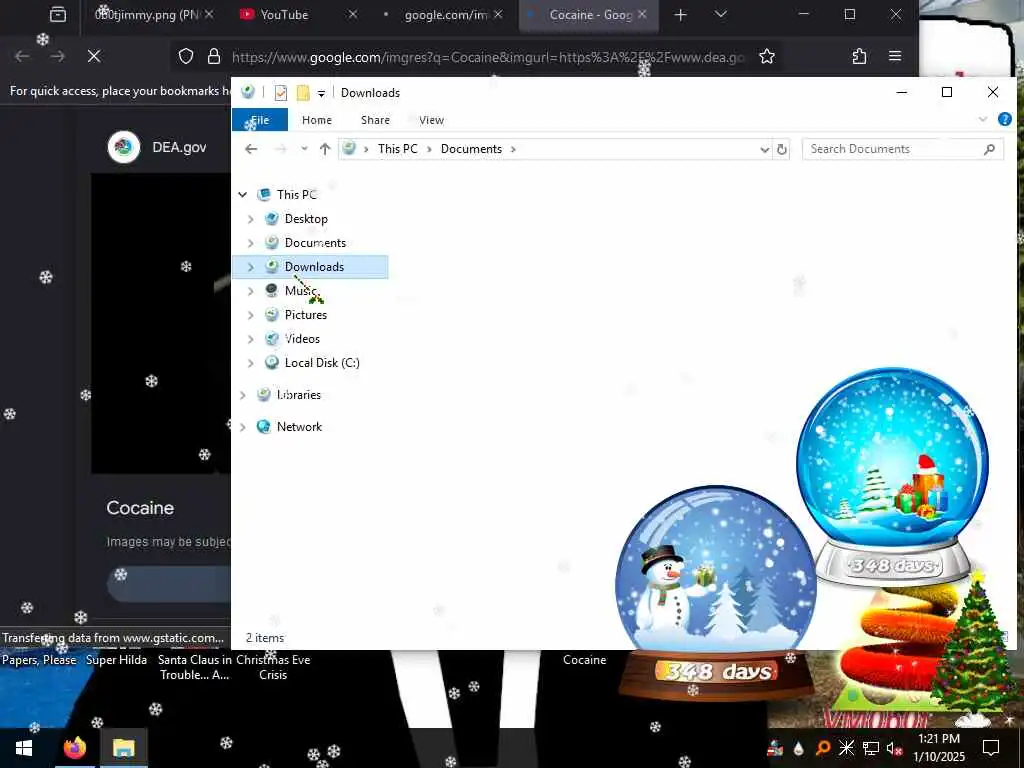Click the New folder quick access icon
Screen dimensions: 1024x768
(303, 93)
